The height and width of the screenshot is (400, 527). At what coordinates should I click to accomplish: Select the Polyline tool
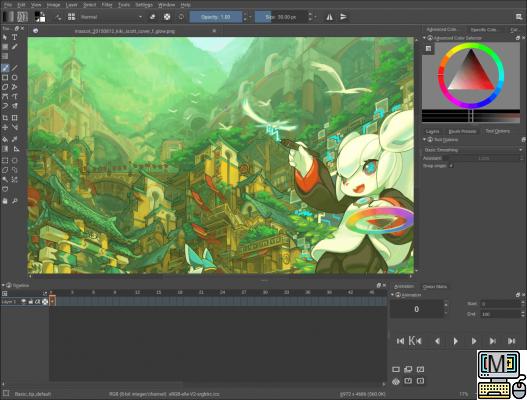coord(14,87)
